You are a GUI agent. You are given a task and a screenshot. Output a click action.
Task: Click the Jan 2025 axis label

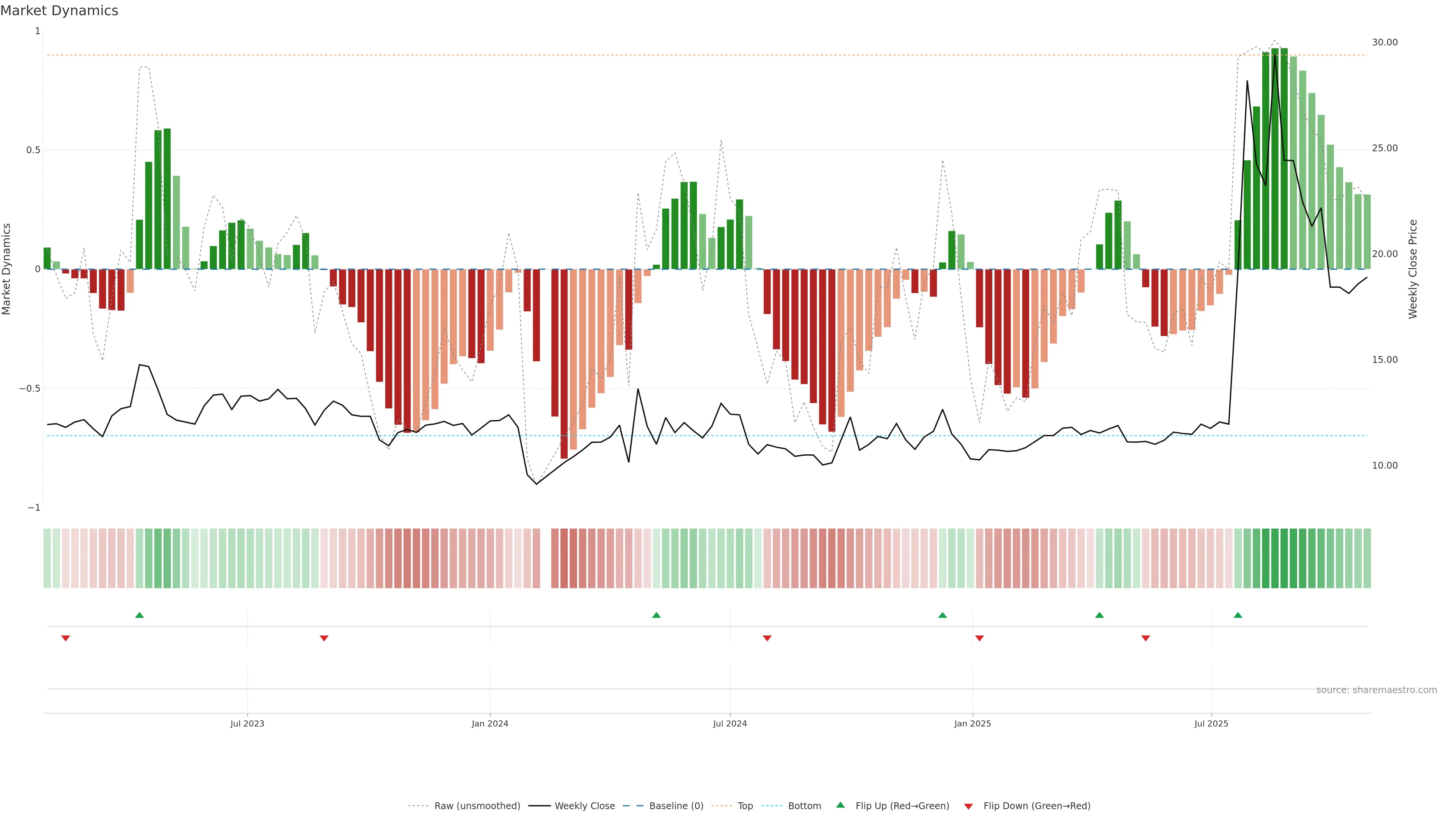pos(972,723)
